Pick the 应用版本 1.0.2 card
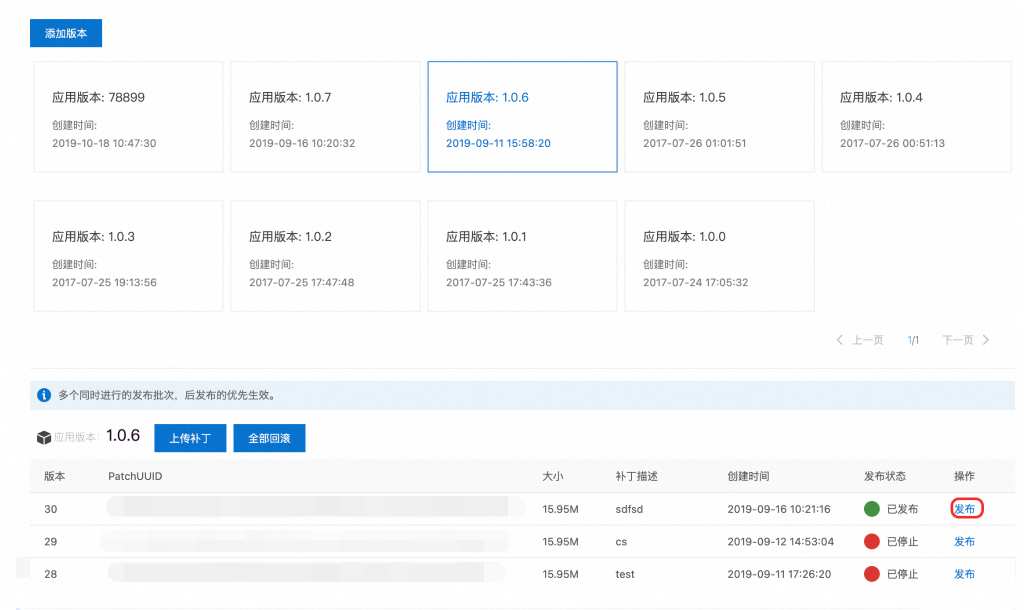This screenshot has height=610, width=1024. (x=325, y=256)
